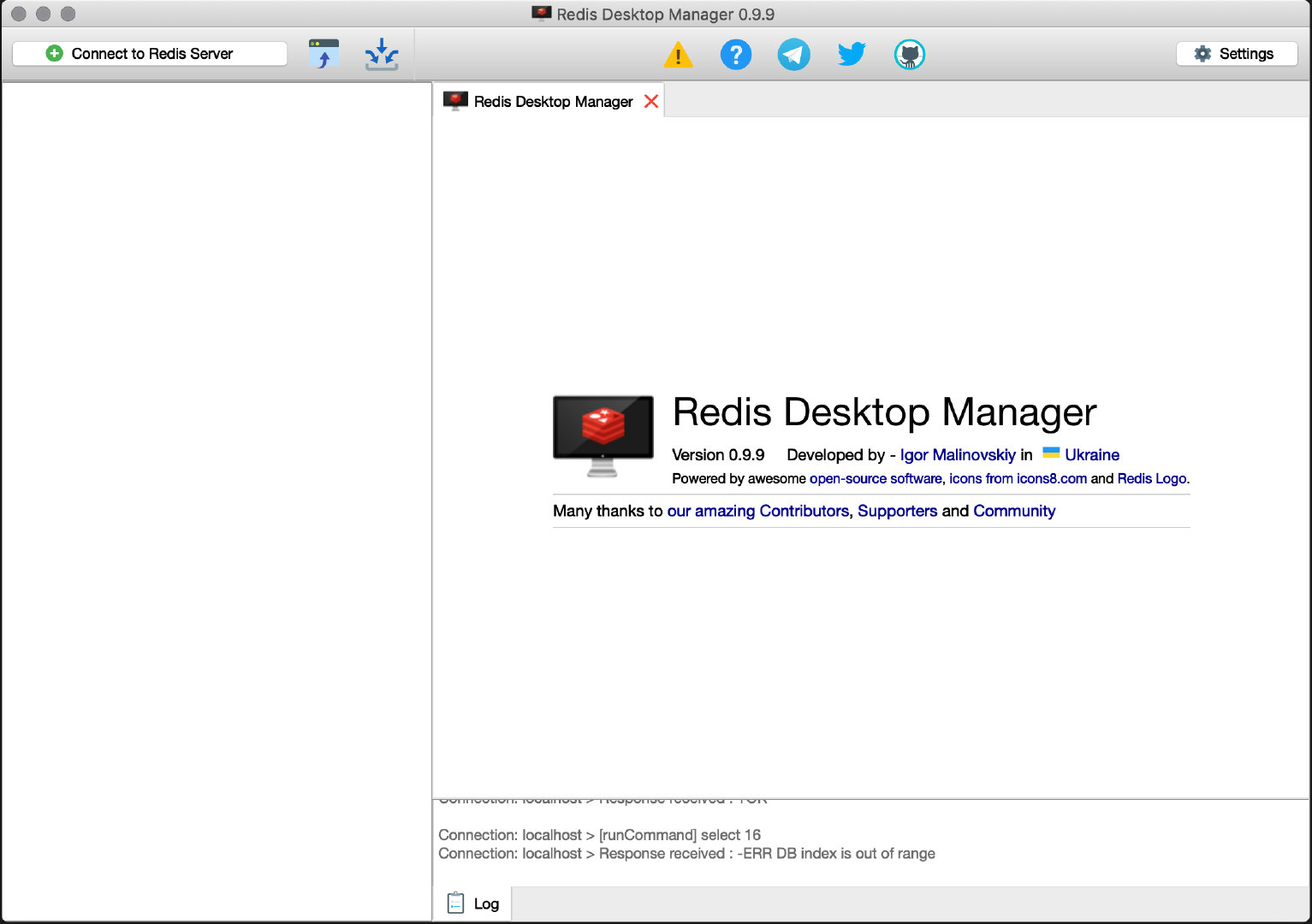Close the Redis Desktop Manager tab
Image resolution: width=1312 pixels, height=924 pixels.
651,101
